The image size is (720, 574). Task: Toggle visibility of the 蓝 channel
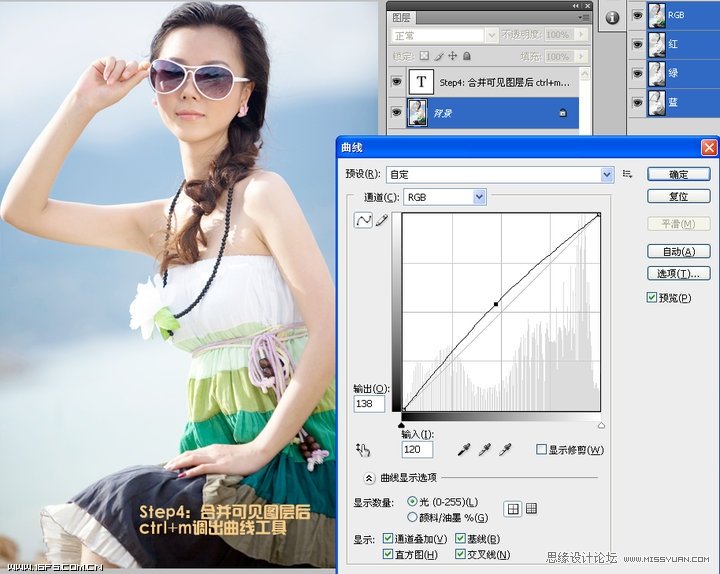[x=637, y=102]
